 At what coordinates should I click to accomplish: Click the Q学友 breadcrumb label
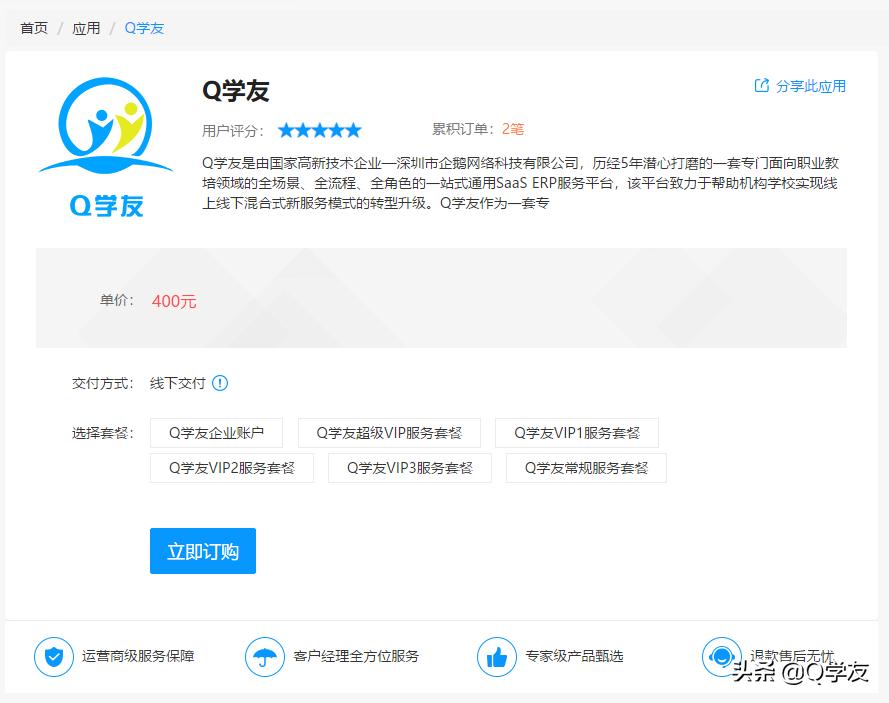[x=144, y=28]
